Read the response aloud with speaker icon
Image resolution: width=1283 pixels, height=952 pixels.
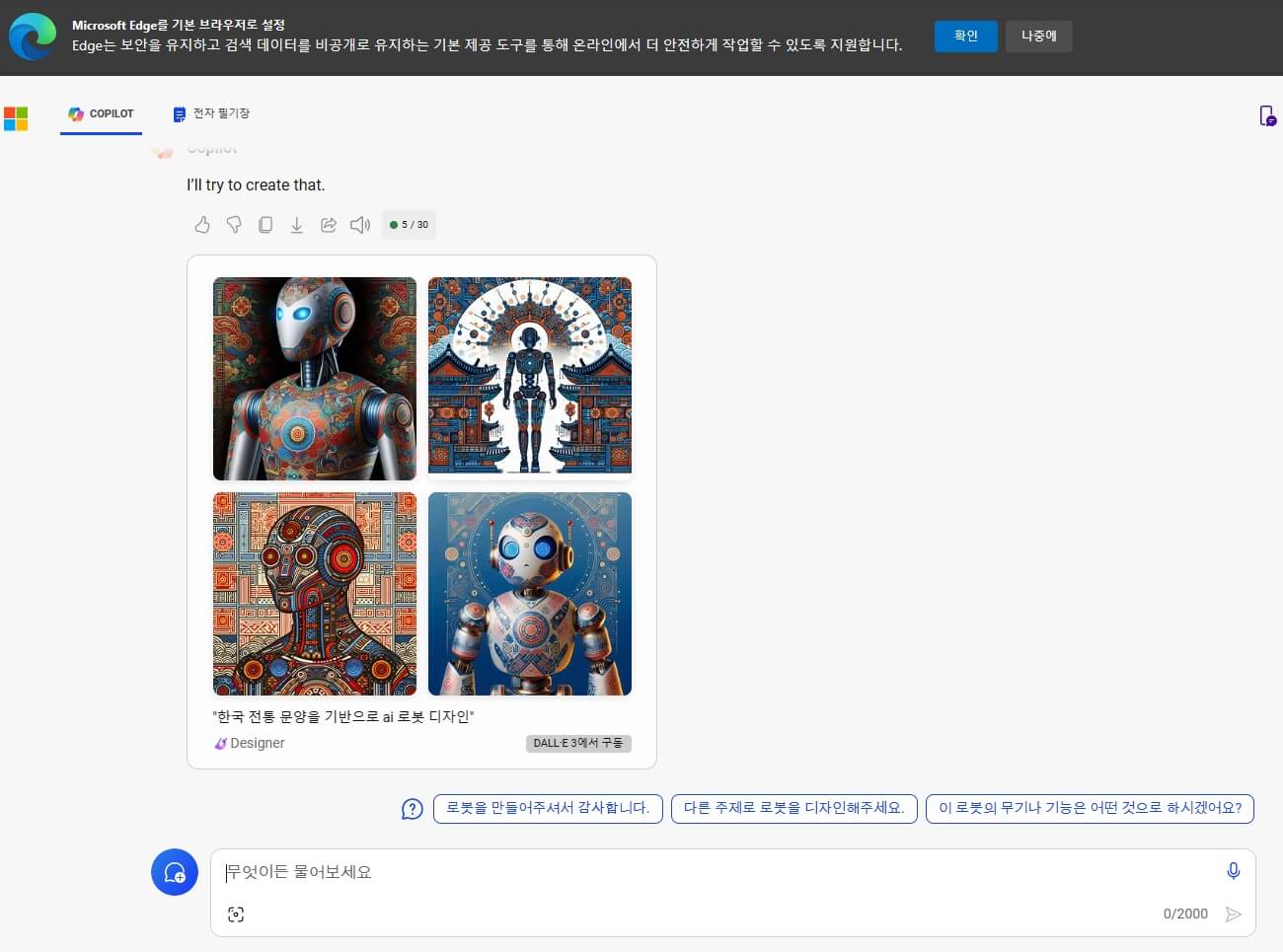click(359, 224)
